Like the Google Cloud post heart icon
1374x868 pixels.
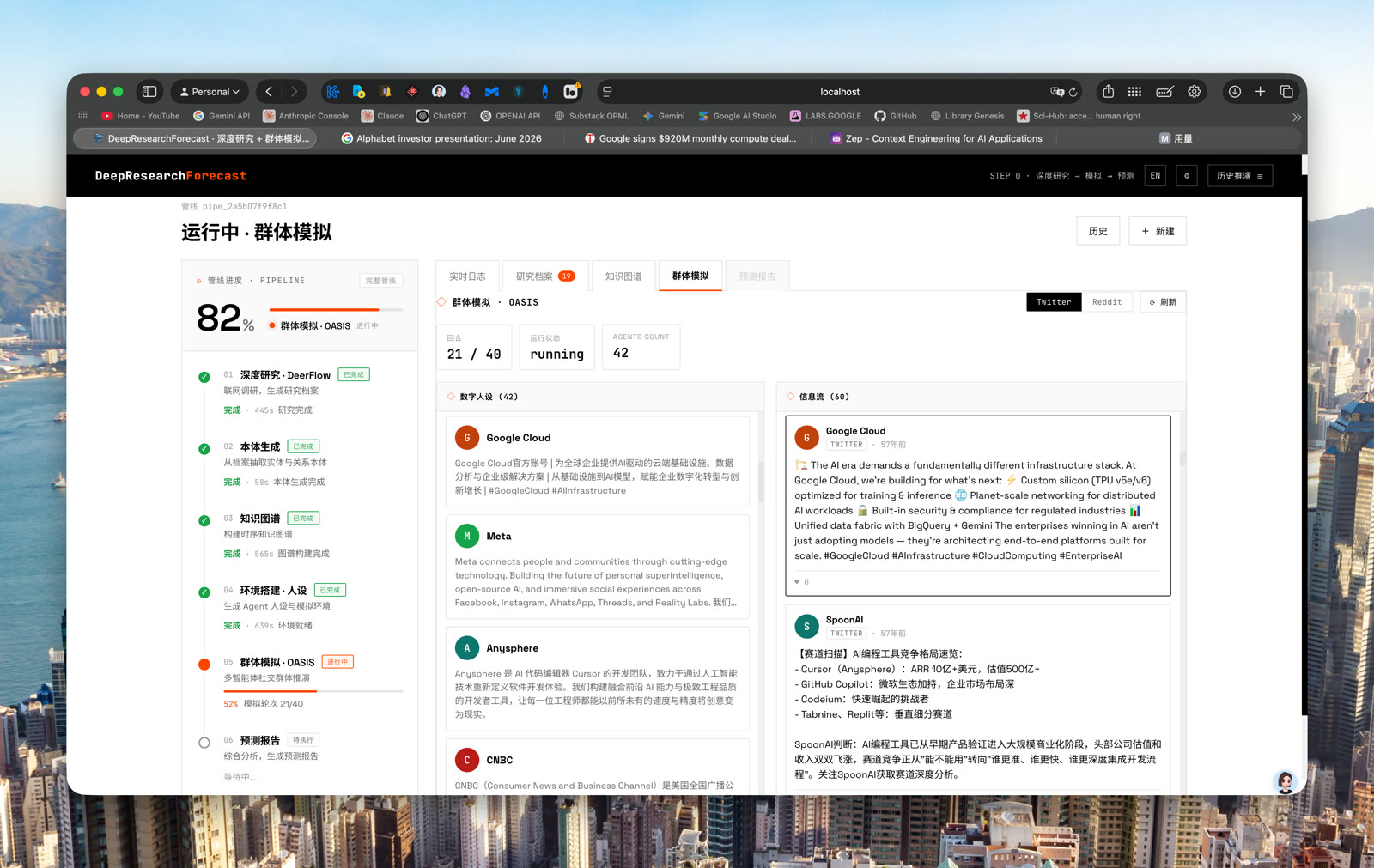798,582
